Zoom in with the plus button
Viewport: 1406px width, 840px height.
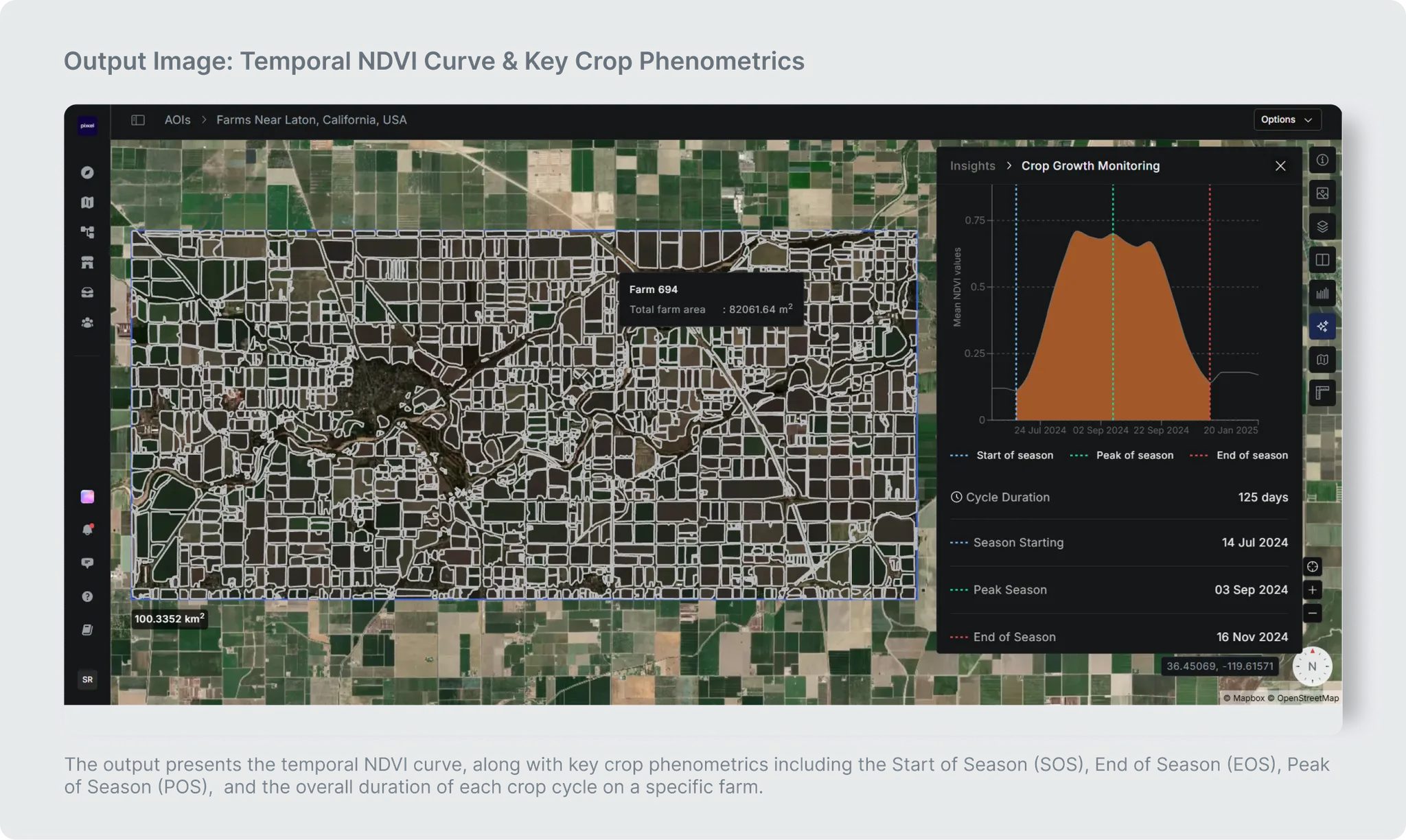1313,590
